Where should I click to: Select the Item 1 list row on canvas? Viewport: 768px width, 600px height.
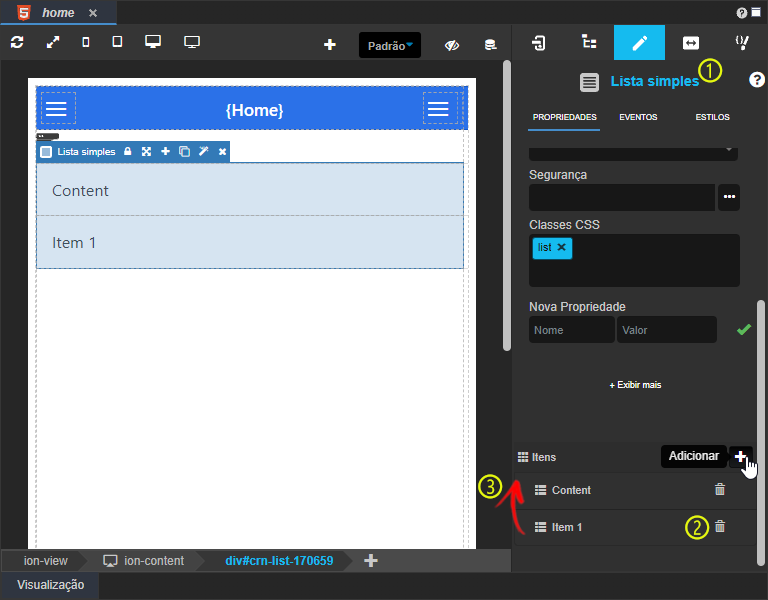point(250,242)
